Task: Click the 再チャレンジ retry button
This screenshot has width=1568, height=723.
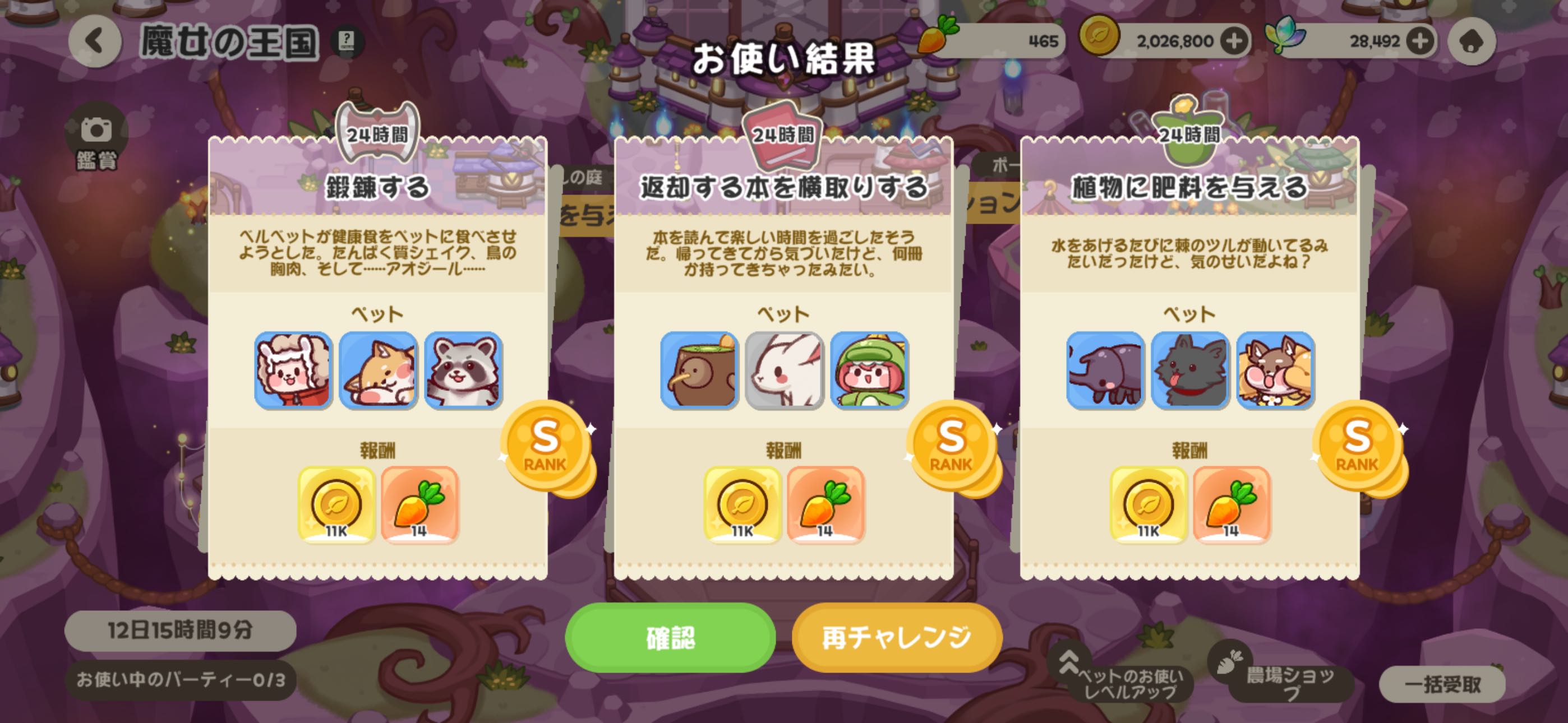Action: coord(897,637)
